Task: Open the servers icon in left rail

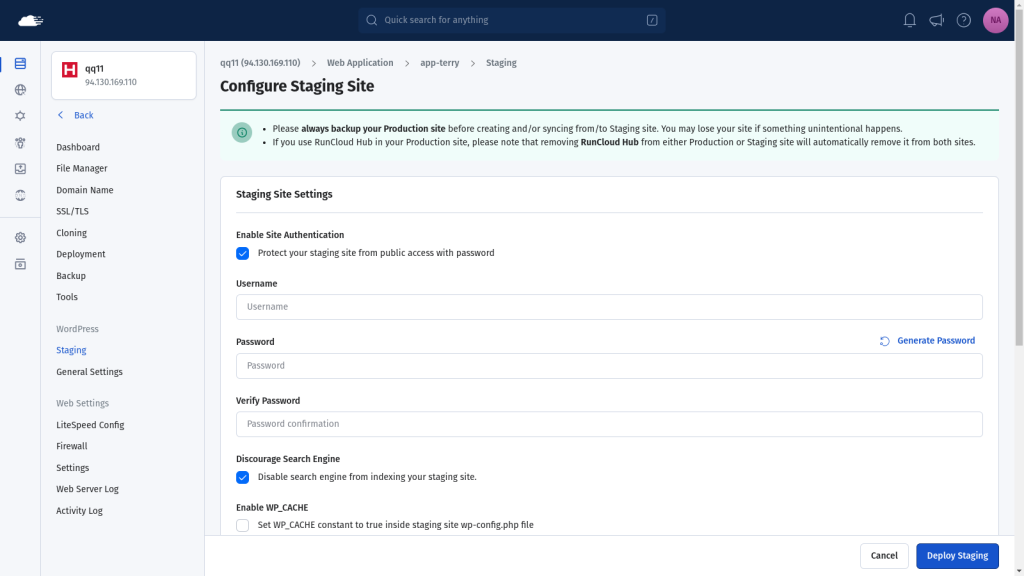Action: pyautogui.click(x=20, y=64)
